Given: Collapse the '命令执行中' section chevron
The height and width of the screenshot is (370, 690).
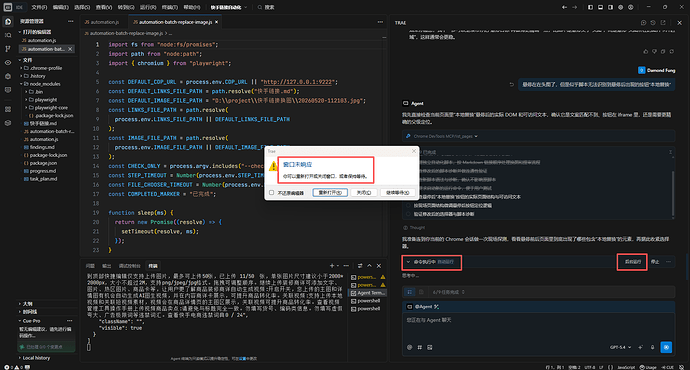Looking at the screenshot, I should click(408, 262).
